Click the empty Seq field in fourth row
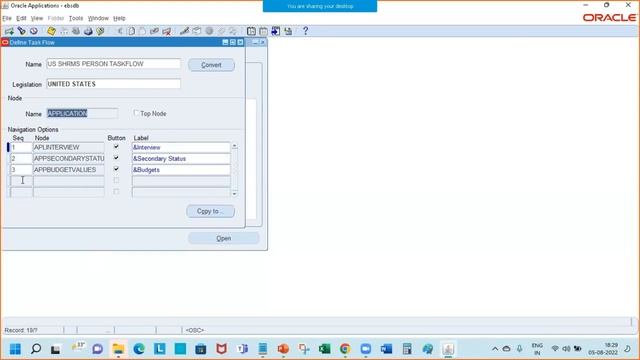The image size is (640, 360). click(x=21, y=181)
